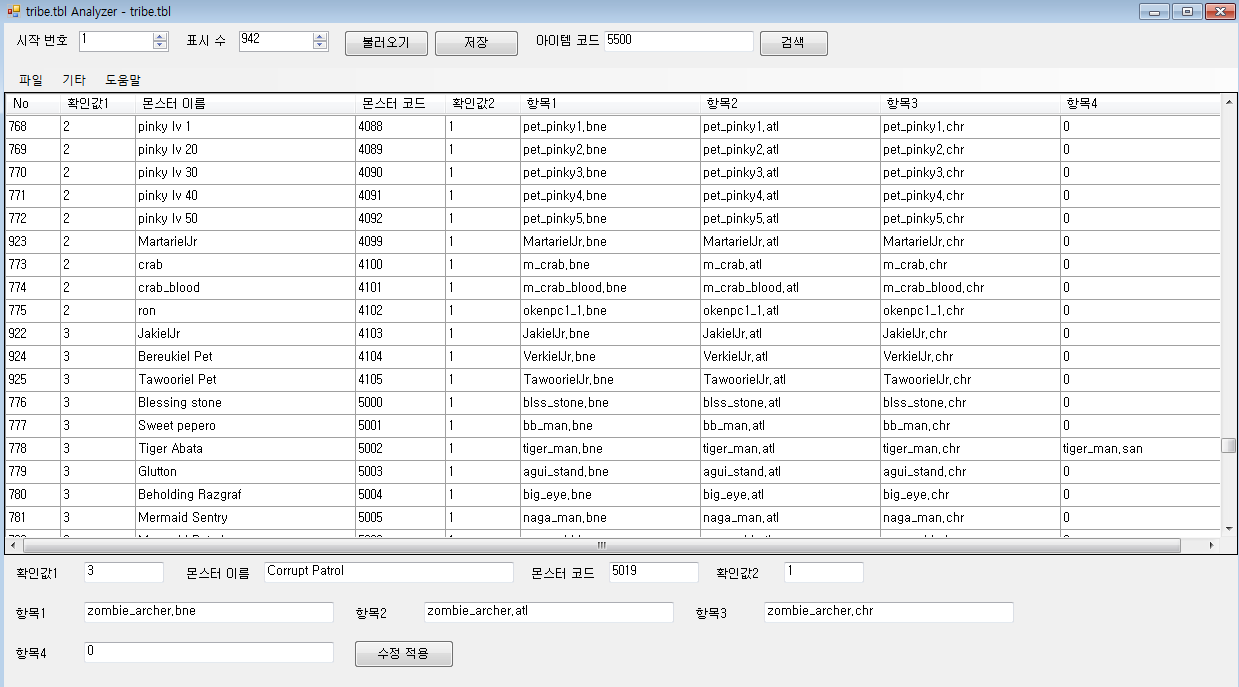1239x687 pixels.
Task: Click the 아이템 코드 input field
Action: 679,41
